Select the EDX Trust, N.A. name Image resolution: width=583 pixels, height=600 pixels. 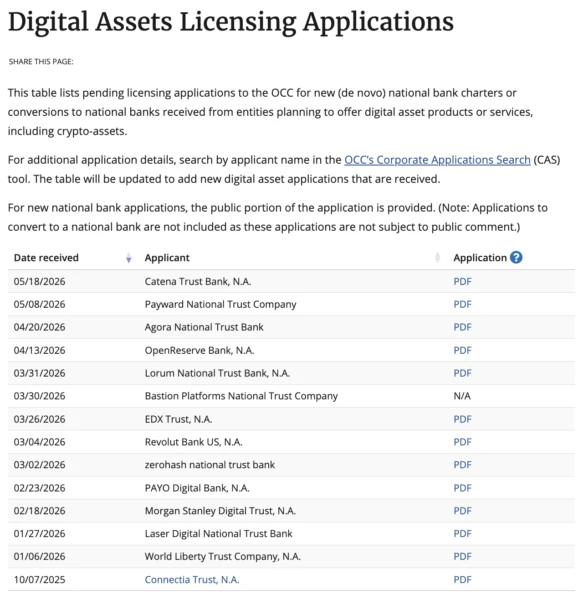click(178, 419)
